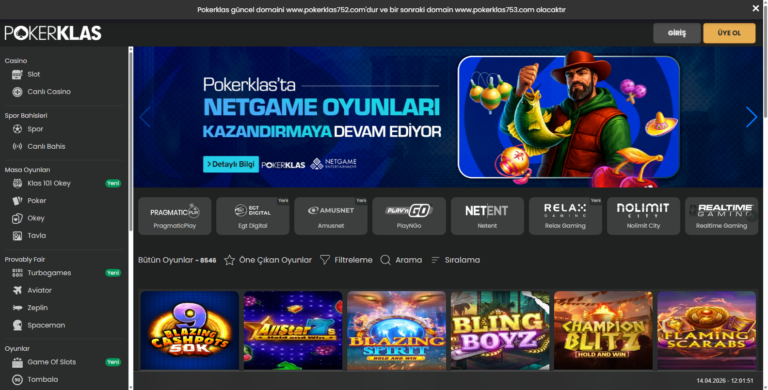This screenshot has width=768, height=390.
Task: Filter by PragmaticPlay provider
Action: [175, 216]
